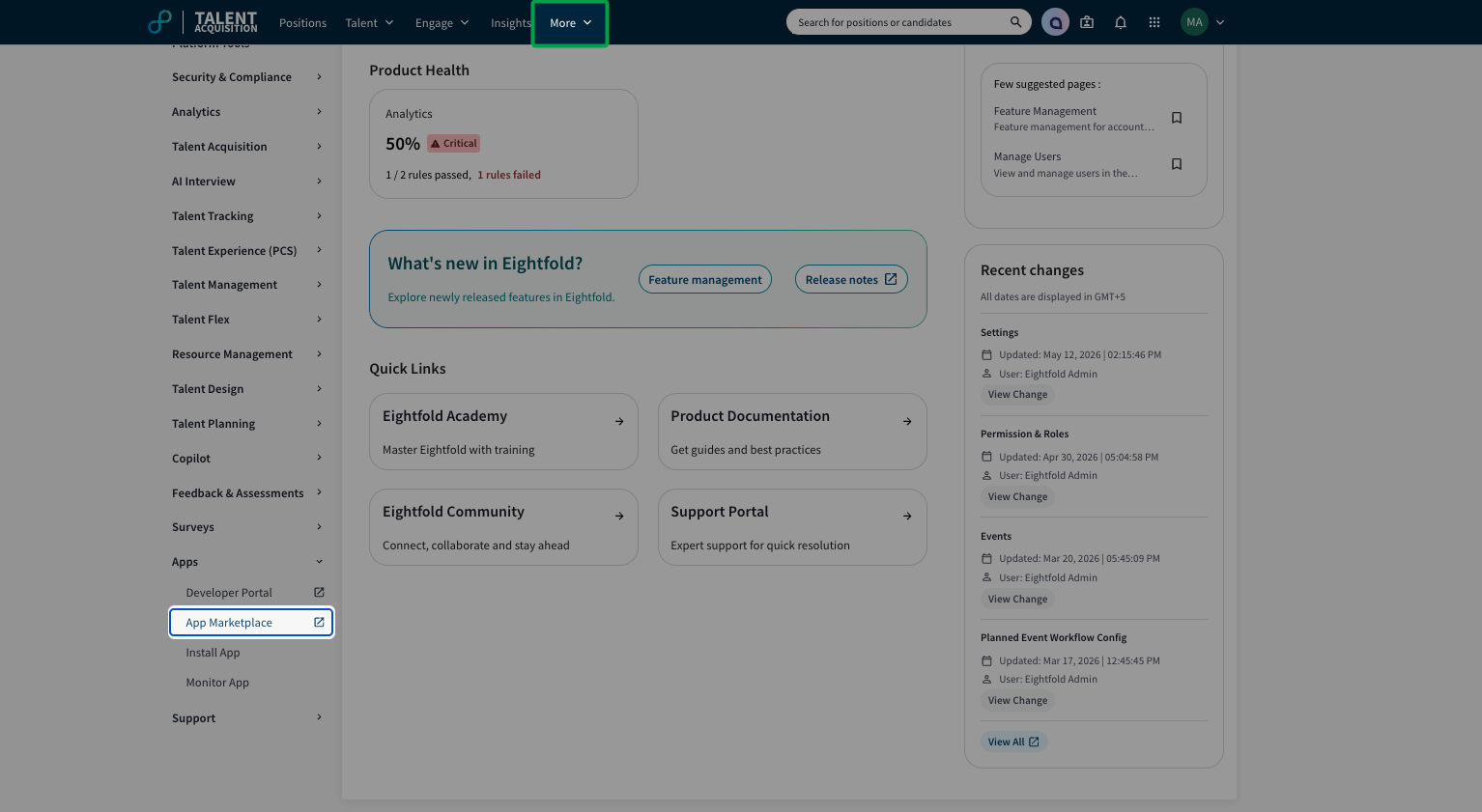
Task: Click the MA user avatar
Action: click(x=1194, y=22)
